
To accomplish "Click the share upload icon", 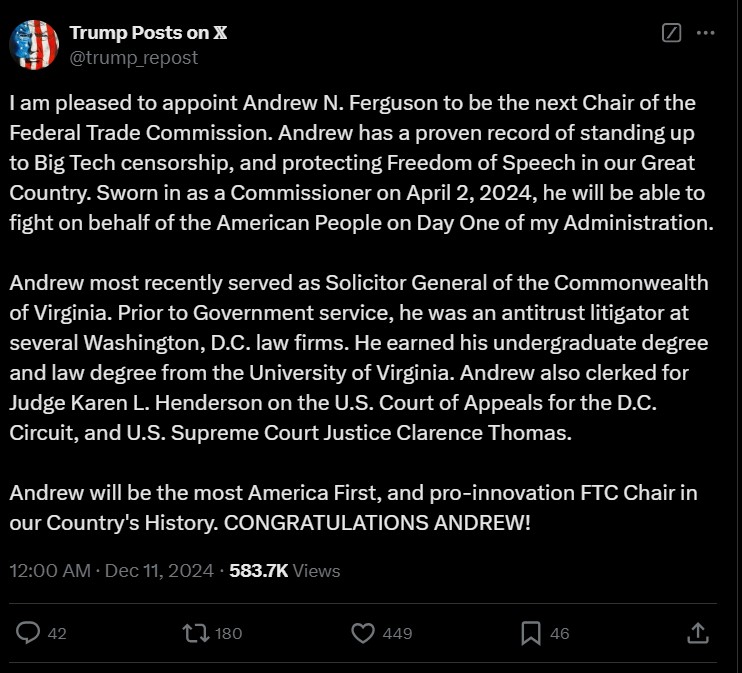I will tap(699, 632).
